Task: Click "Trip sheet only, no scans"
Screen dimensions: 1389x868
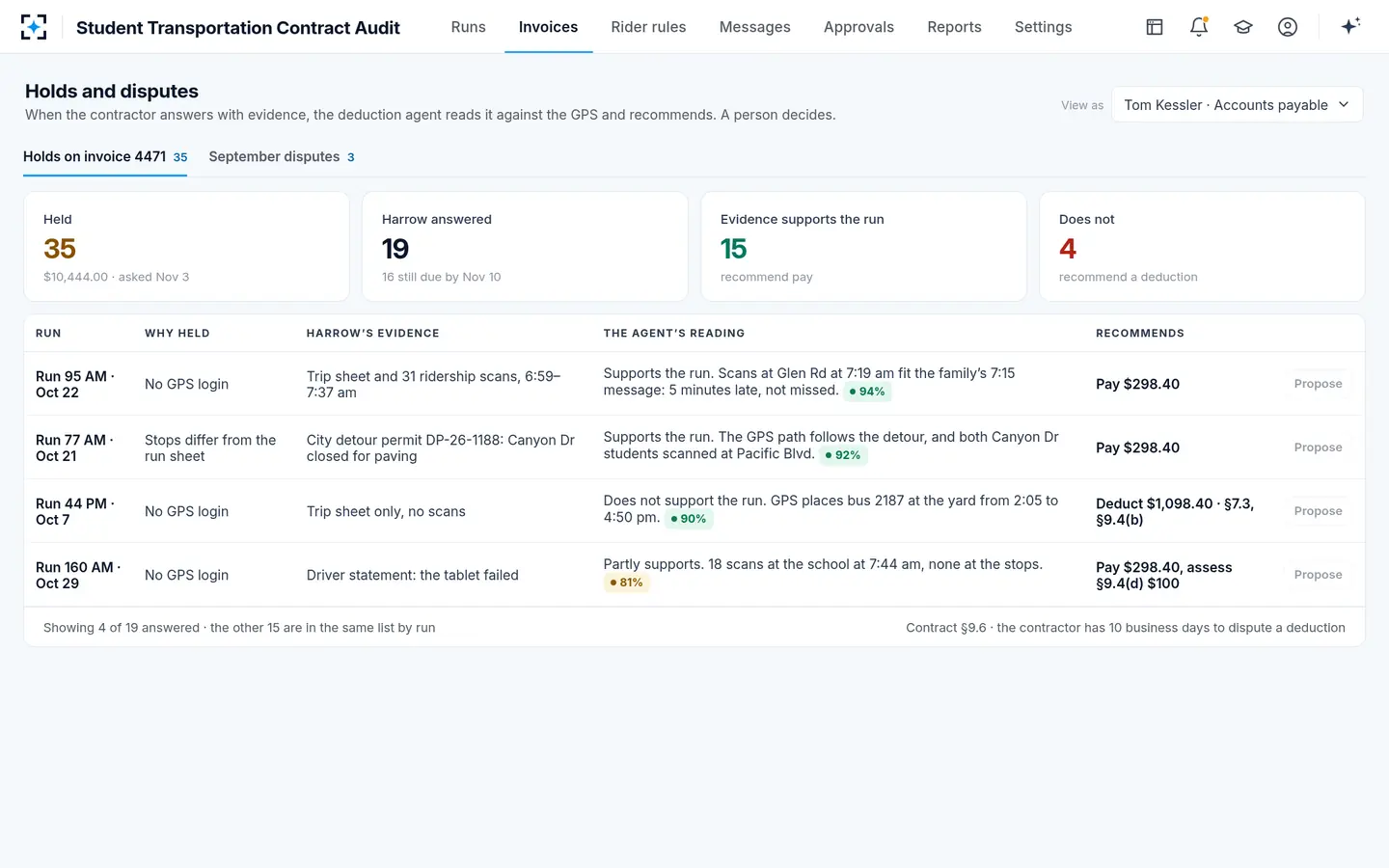Action: click(x=386, y=511)
